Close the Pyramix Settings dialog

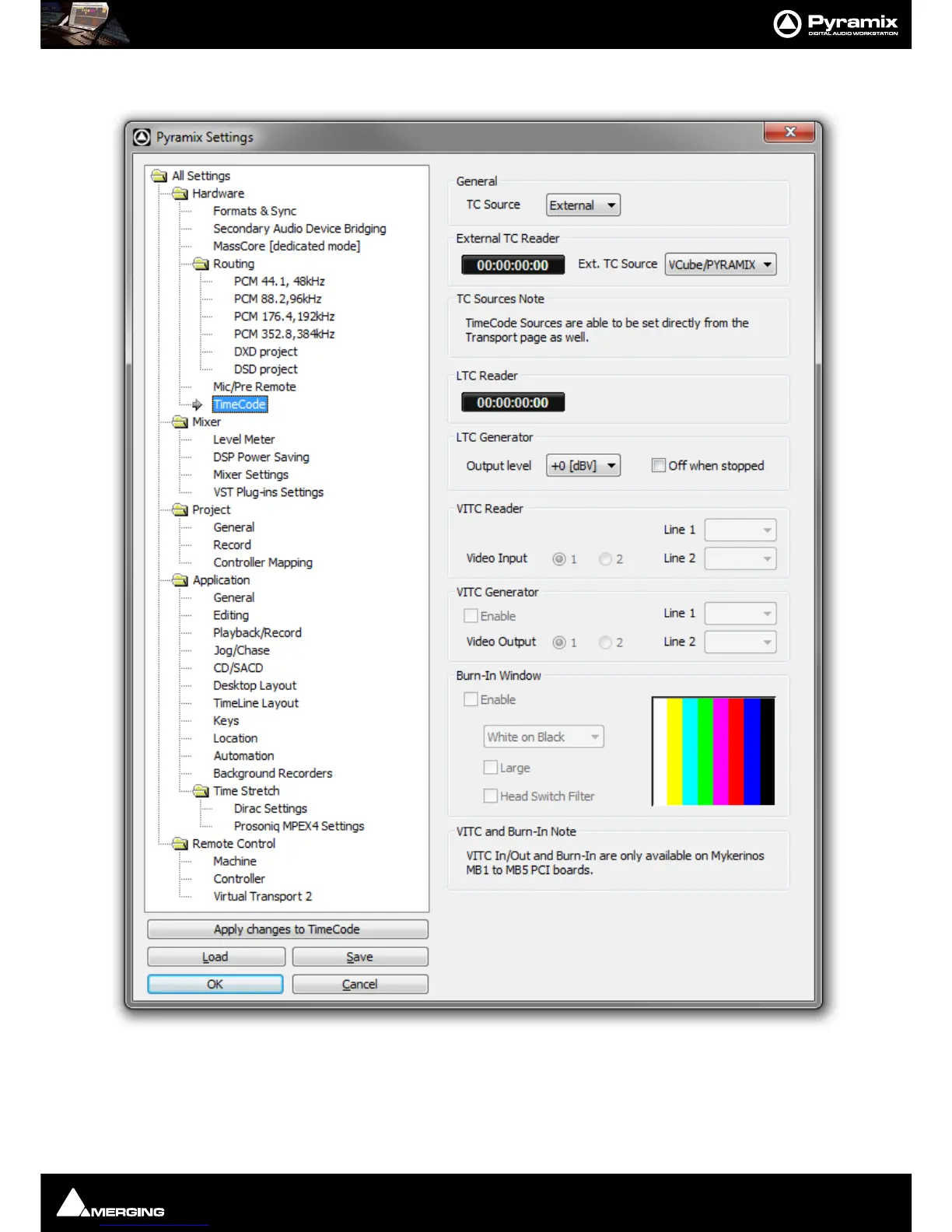(789, 132)
